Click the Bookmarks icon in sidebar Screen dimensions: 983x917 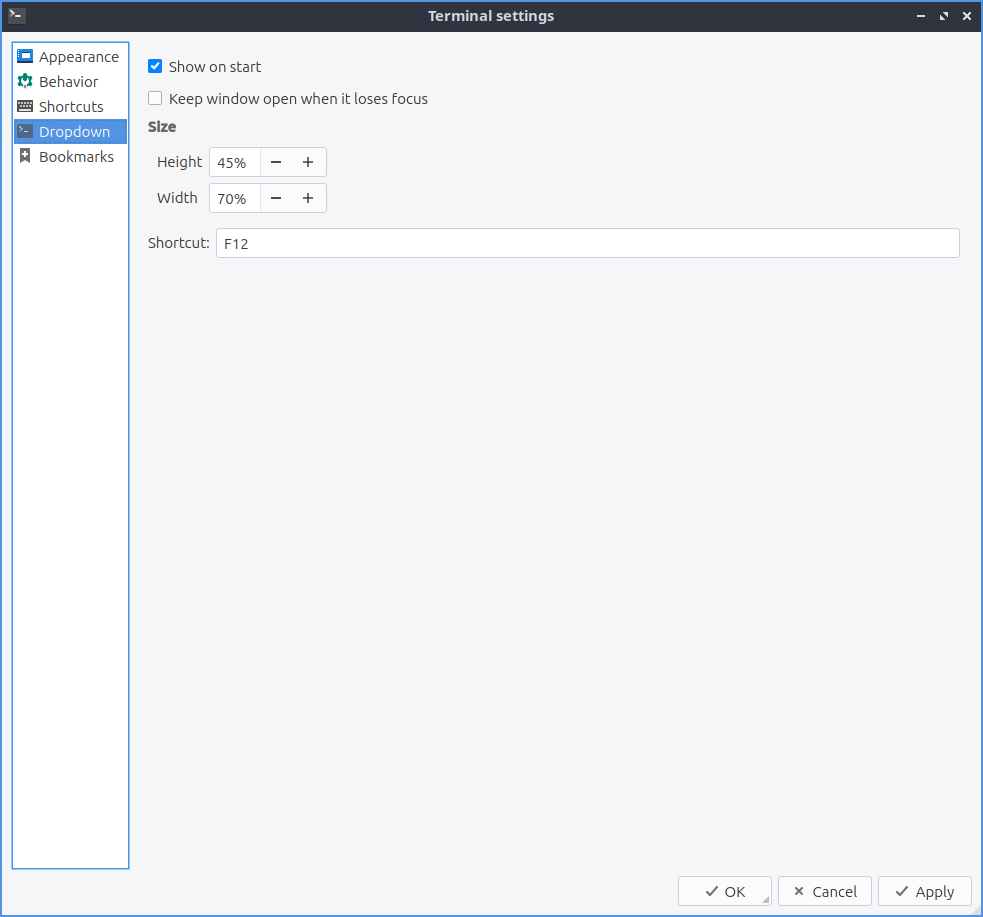25,157
